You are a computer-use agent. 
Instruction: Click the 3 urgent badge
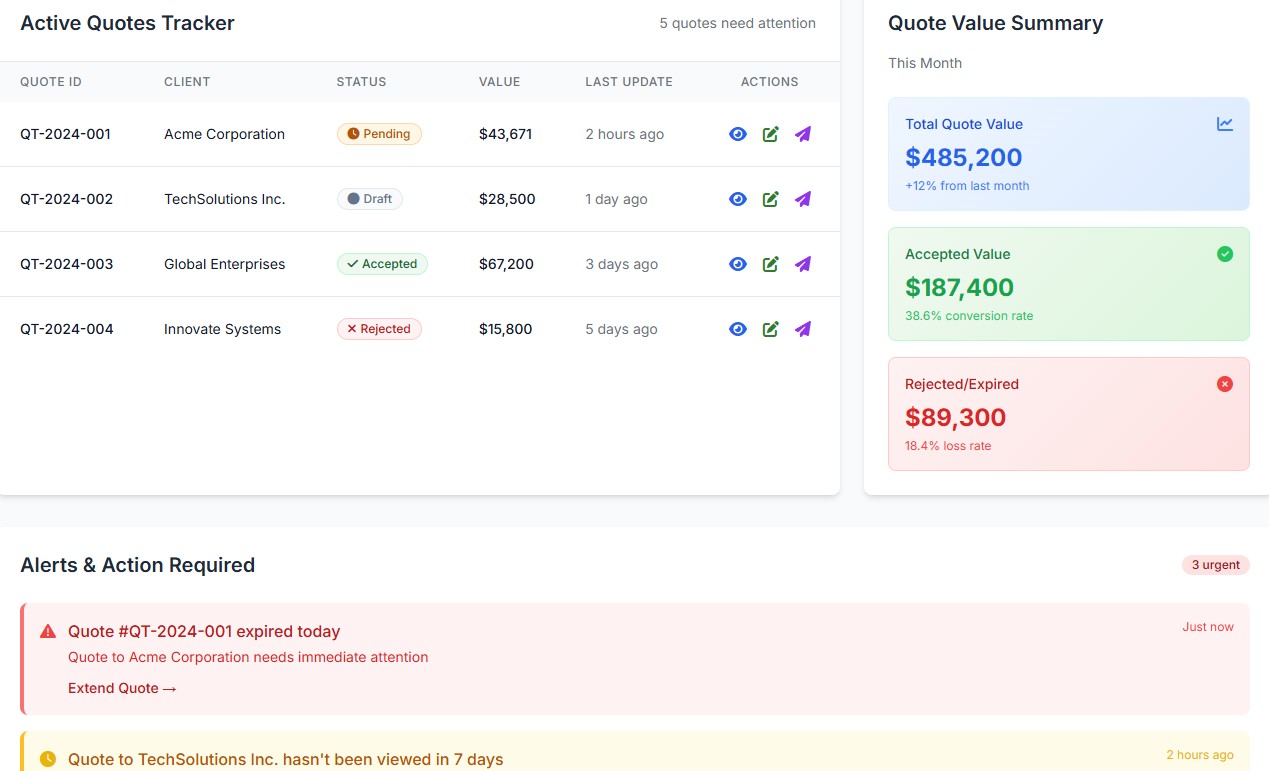(x=1216, y=565)
